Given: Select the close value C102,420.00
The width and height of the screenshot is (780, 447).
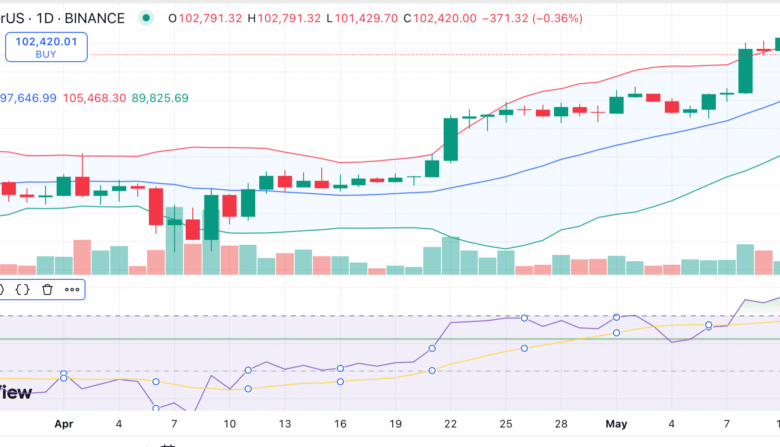Looking at the screenshot, I should pos(440,18).
